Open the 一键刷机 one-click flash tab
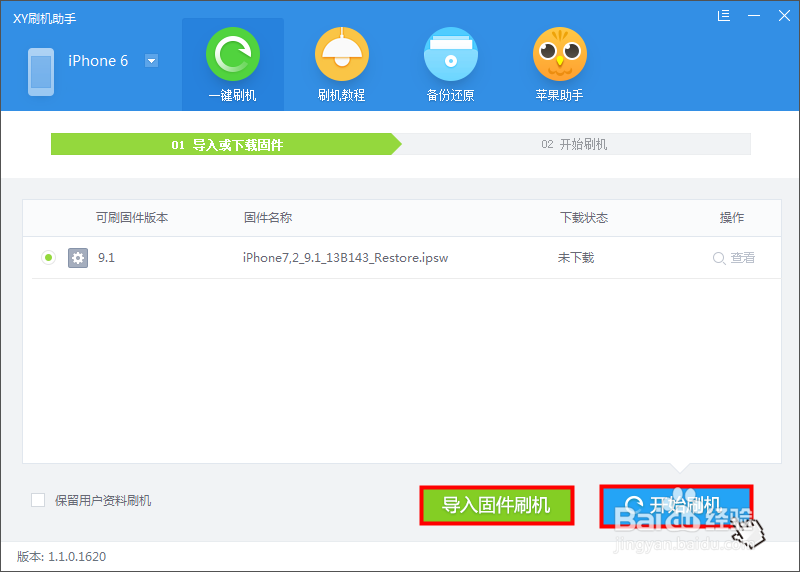800x572 pixels. 233,64
